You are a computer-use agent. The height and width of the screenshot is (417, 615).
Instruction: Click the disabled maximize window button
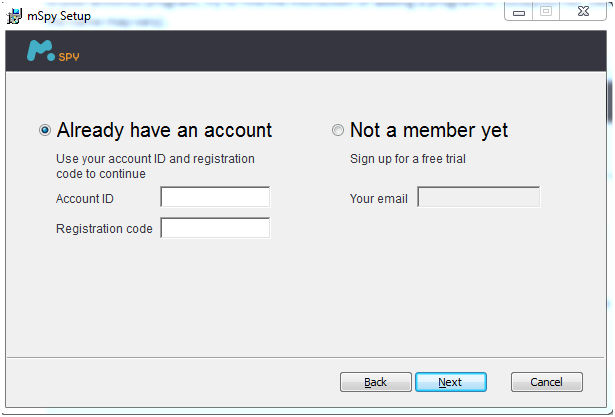546,11
